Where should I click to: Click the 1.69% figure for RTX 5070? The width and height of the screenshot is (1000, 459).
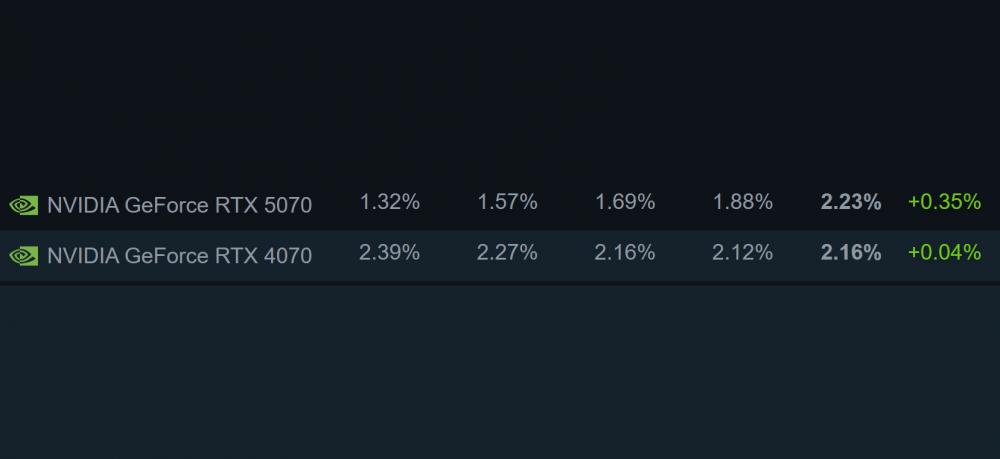[x=625, y=202]
